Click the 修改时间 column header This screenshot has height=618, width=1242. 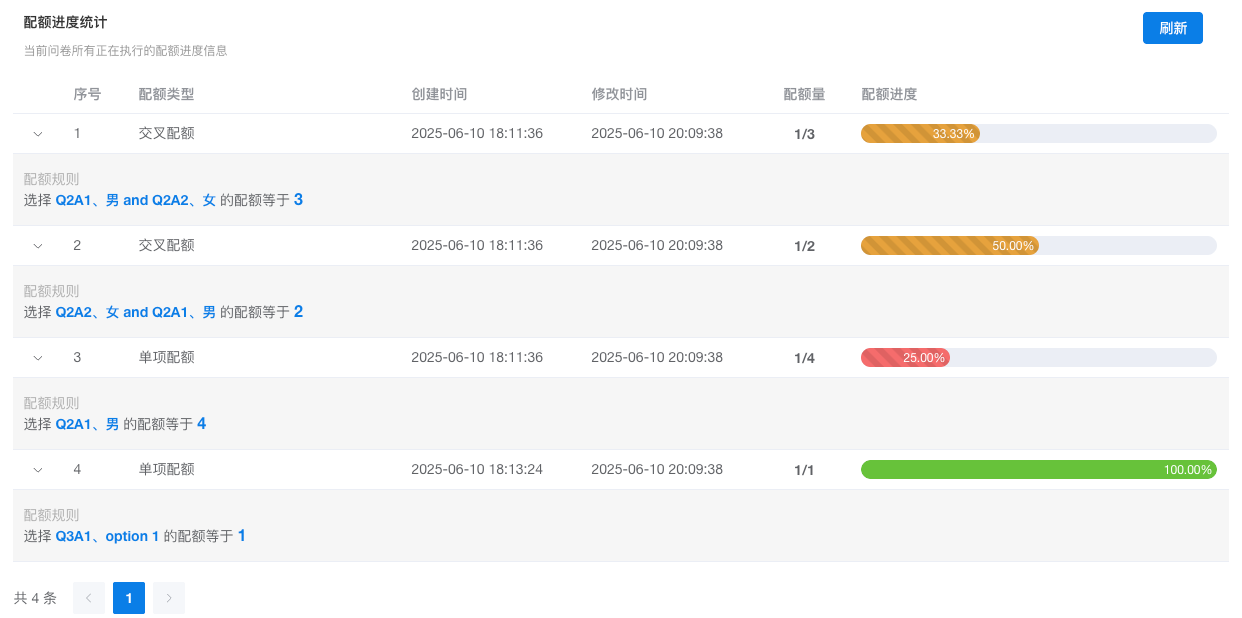(619, 94)
